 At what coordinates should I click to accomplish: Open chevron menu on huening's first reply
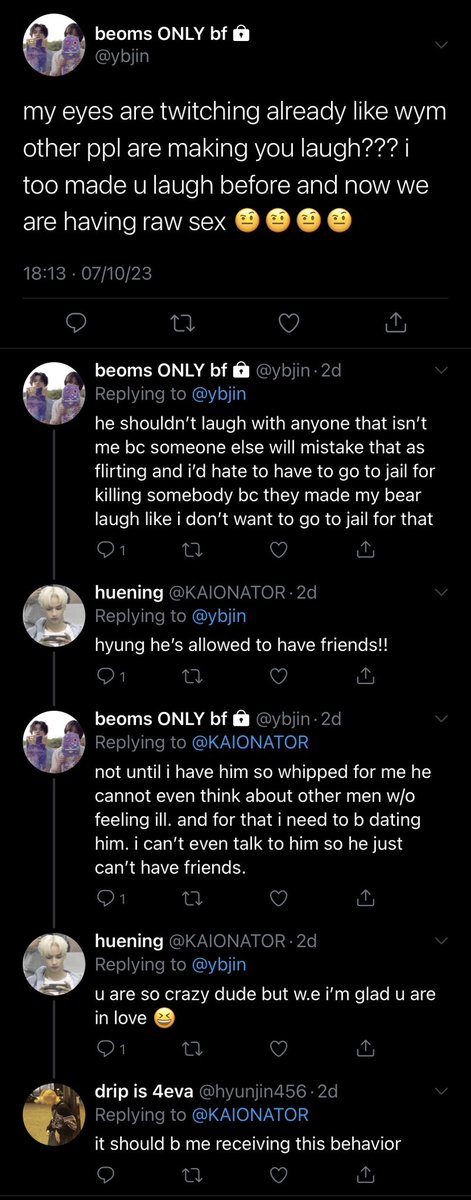[x=442, y=593]
